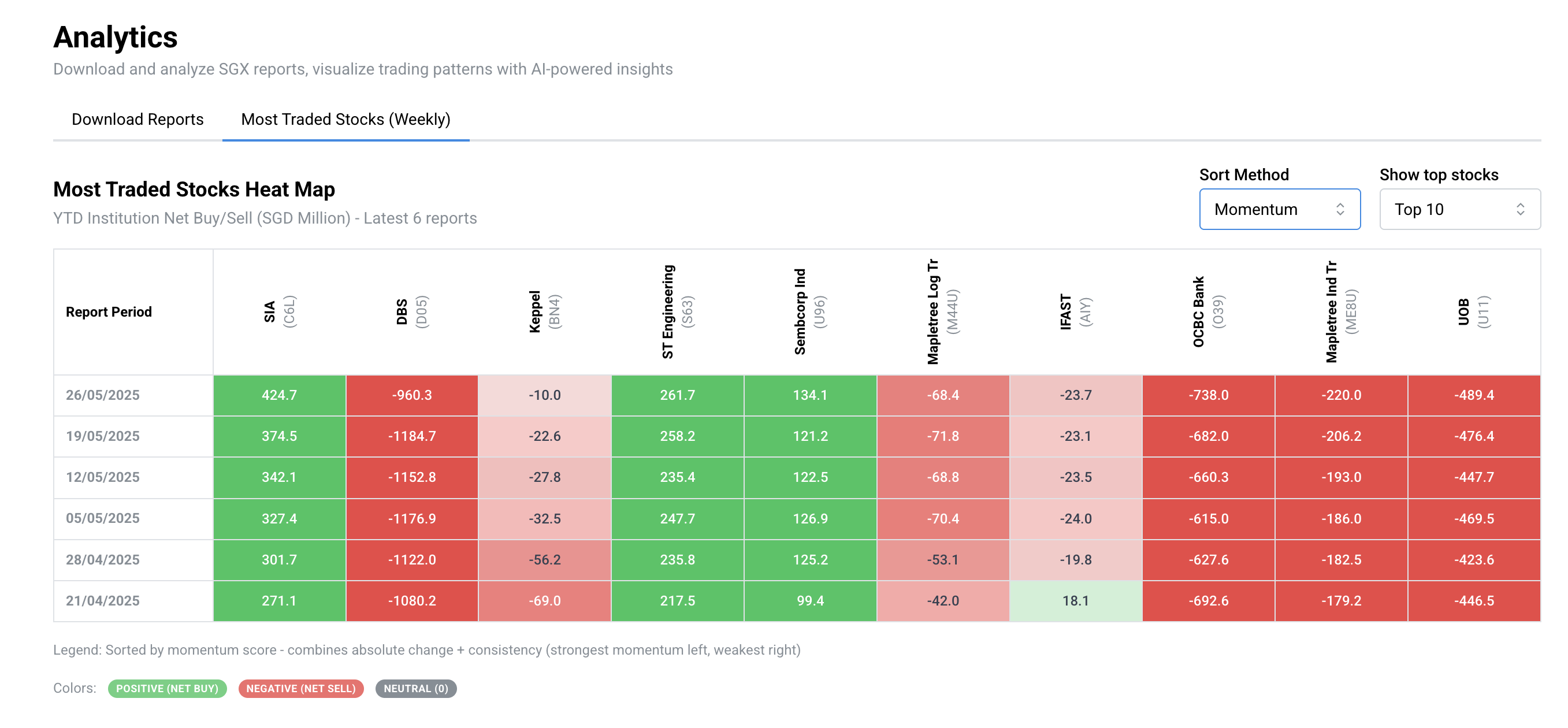
Task: Click the UOB cell showing -489.4
Action: (1474, 395)
